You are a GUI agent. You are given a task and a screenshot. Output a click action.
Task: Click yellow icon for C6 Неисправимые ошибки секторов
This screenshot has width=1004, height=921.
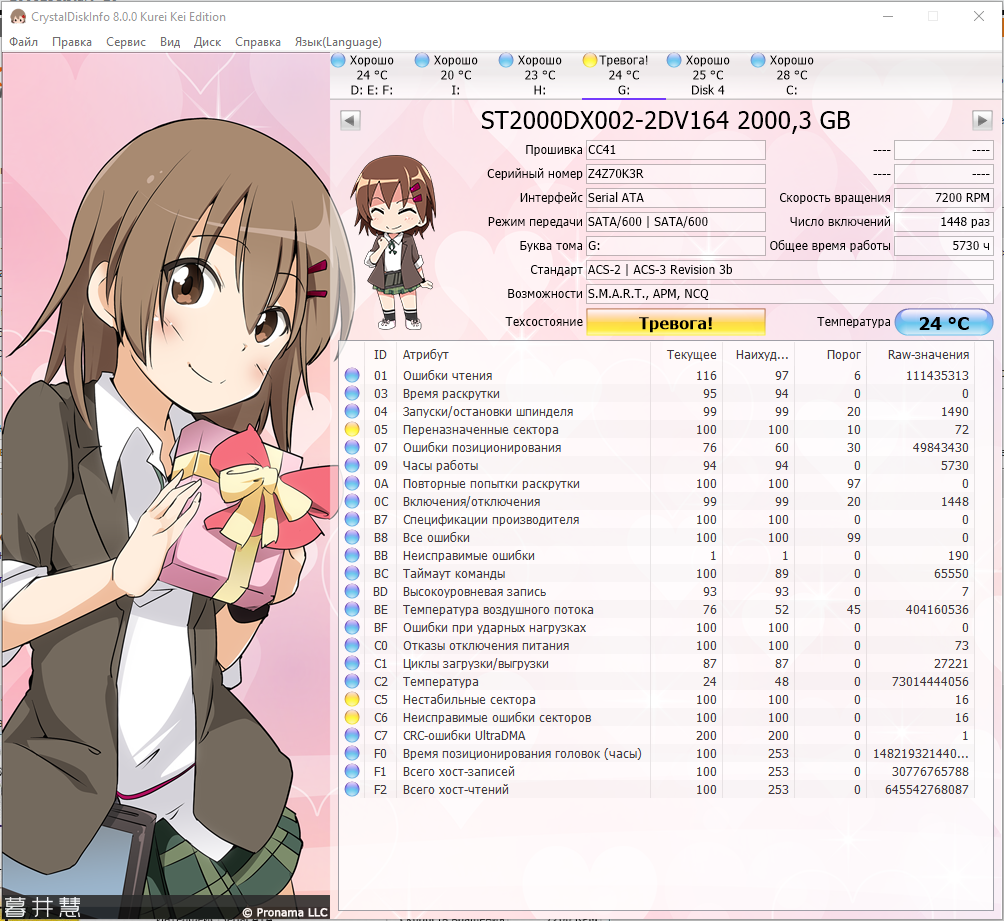[352, 717]
